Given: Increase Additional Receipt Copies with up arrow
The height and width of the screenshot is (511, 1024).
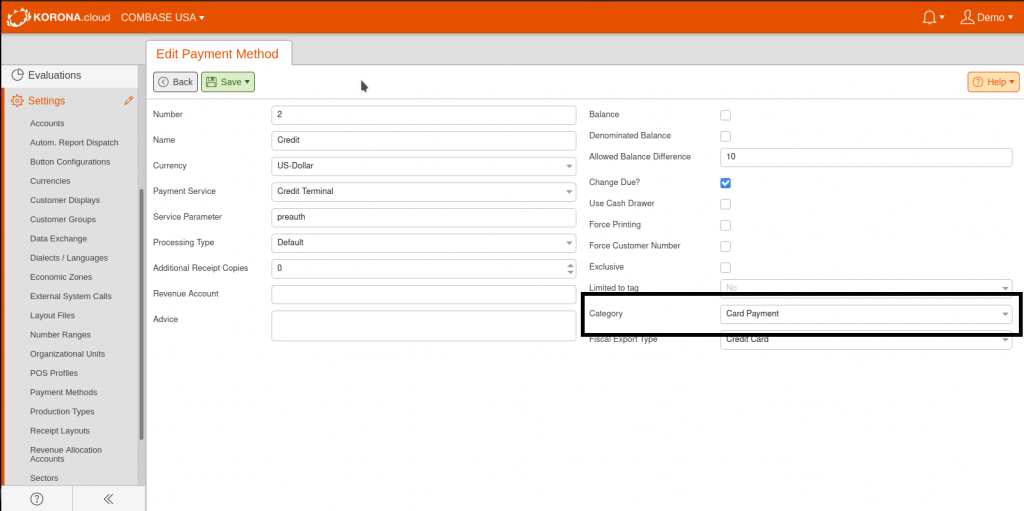Looking at the screenshot, I should point(570,265).
